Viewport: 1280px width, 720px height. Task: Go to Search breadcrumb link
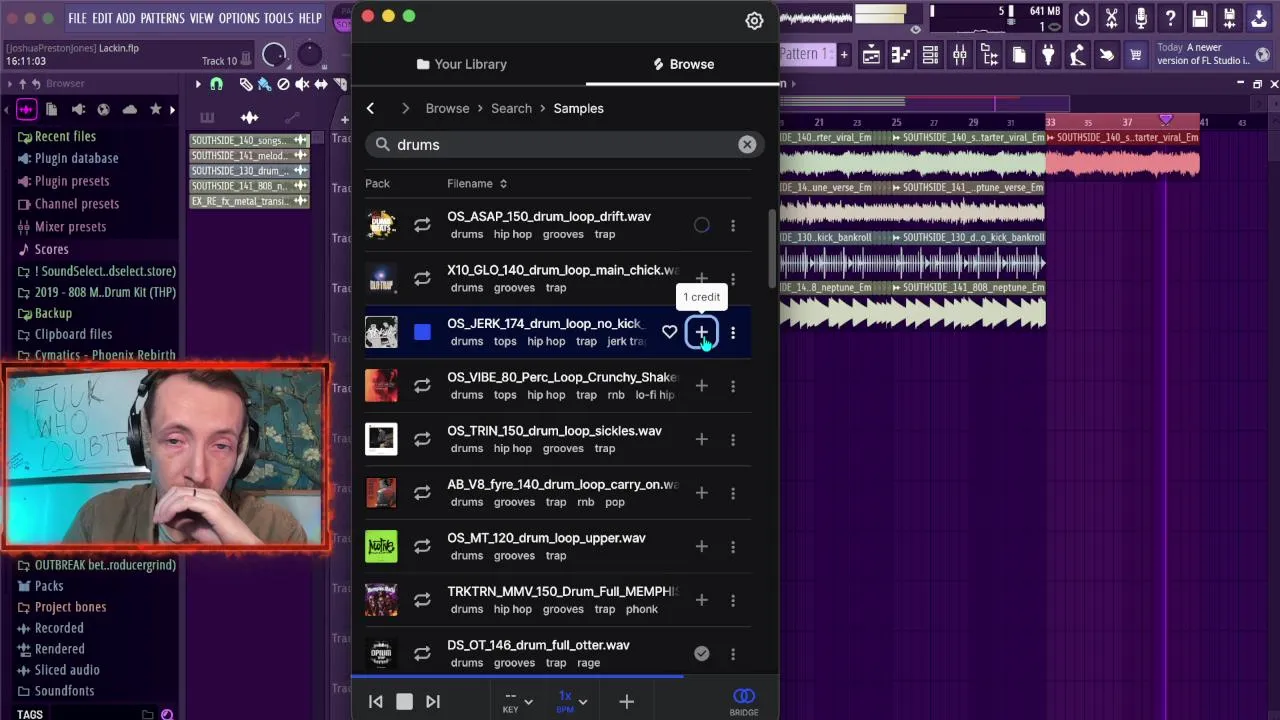511,108
